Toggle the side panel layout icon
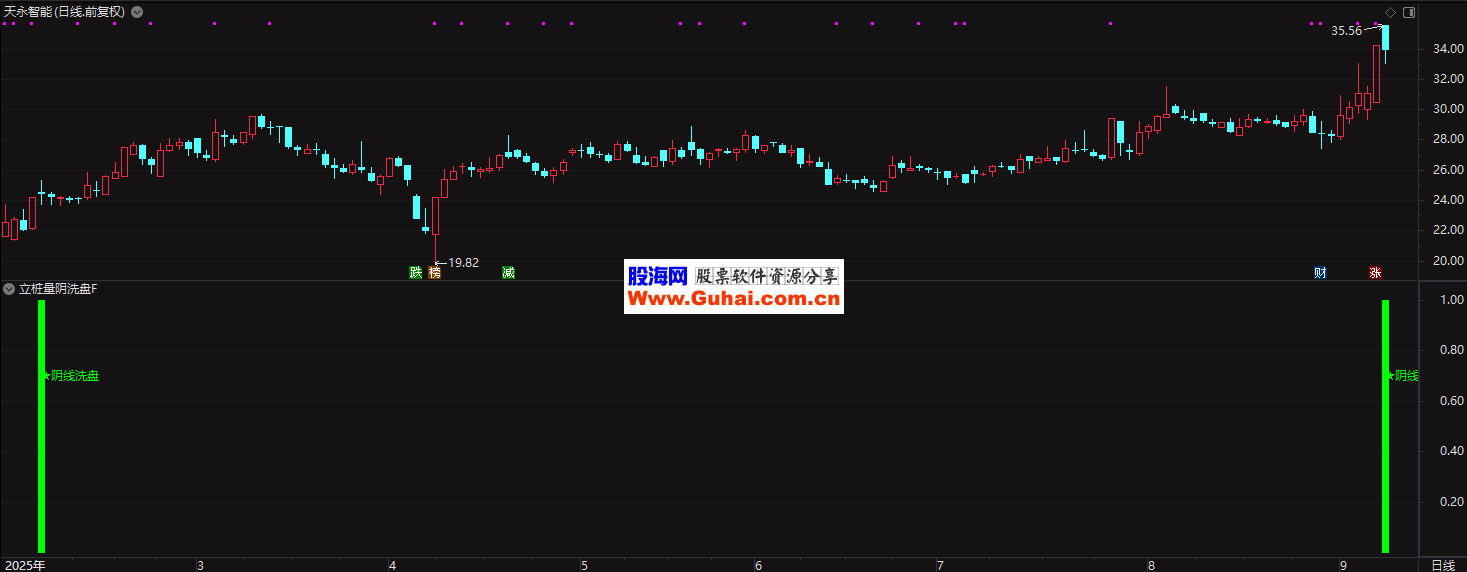 coord(1409,12)
